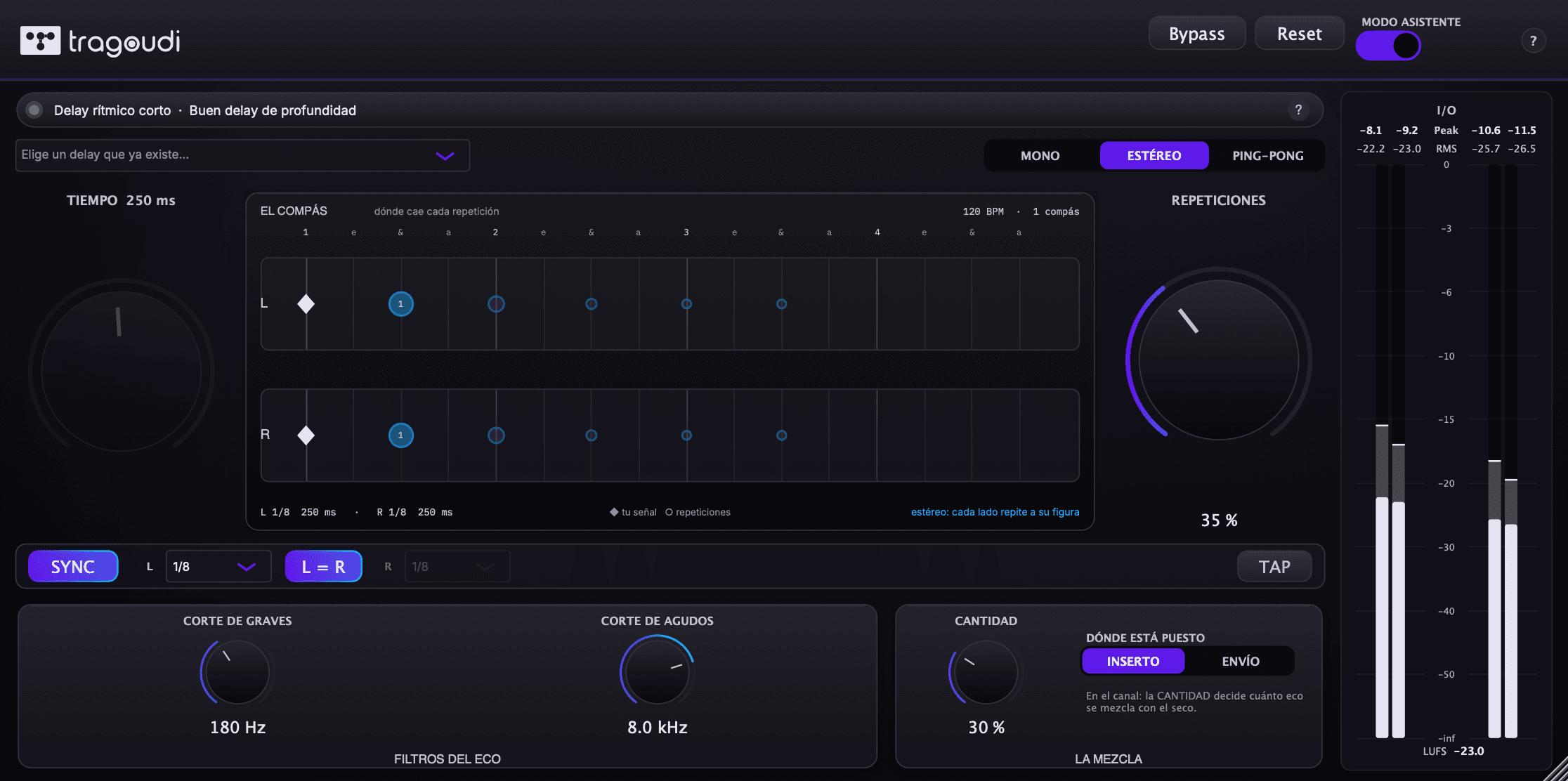Image resolution: width=1568 pixels, height=781 pixels.
Task: Click the 8.0 kHz value
Action: tap(658, 728)
